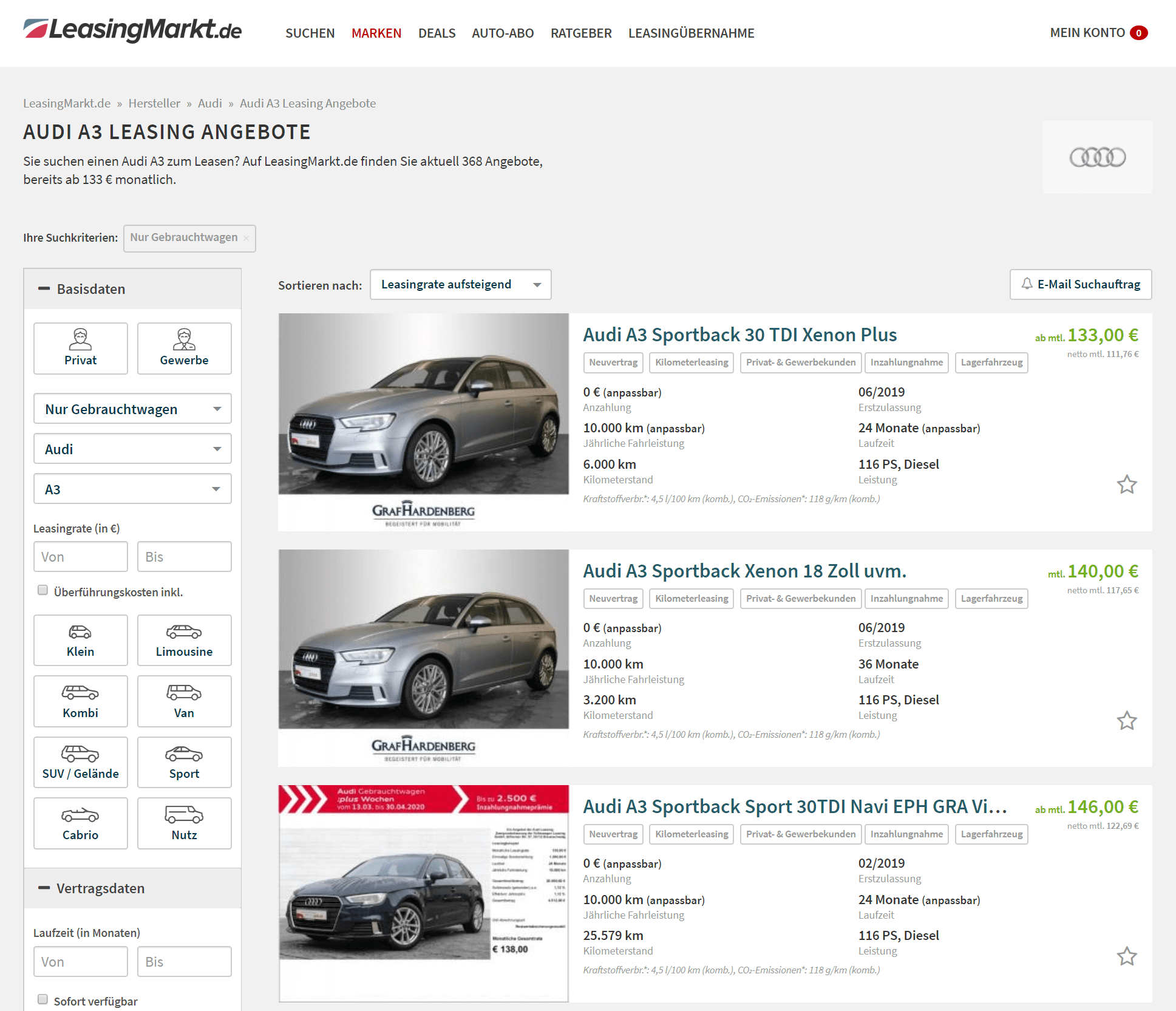The width and height of the screenshot is (1176, 1011).
Task: Click the Leasingrate Von input field
Action: click(81, 557)
